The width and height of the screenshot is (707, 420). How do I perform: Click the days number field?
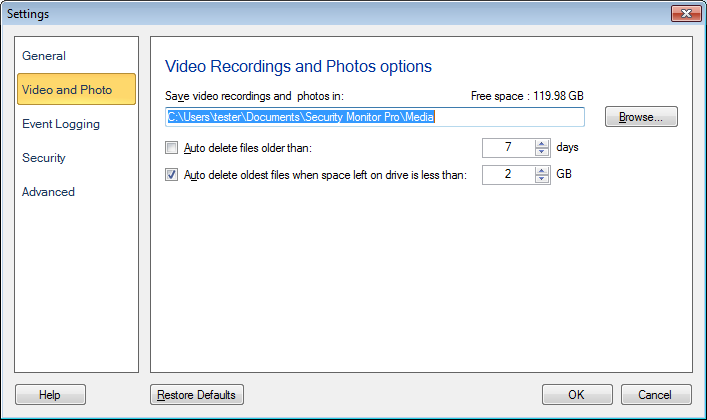coord(508,148)
